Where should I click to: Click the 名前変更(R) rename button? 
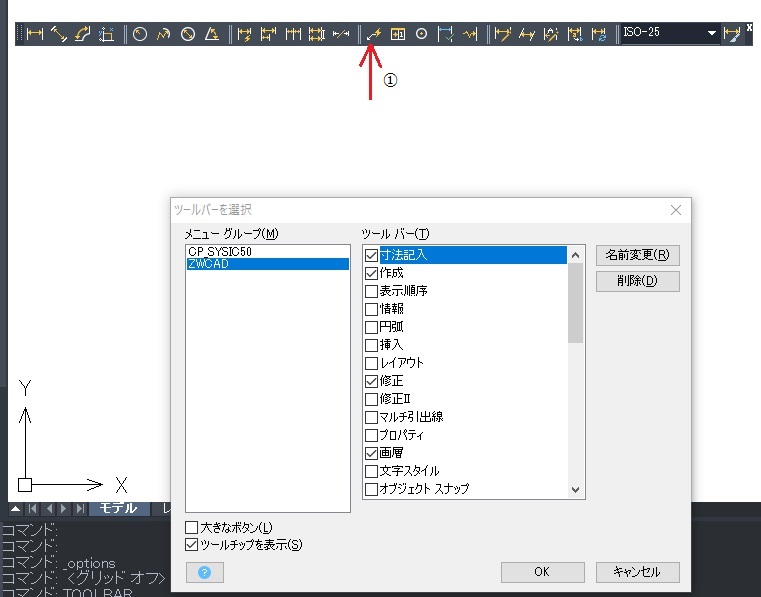pyautogui.click(x=637, y=255)
